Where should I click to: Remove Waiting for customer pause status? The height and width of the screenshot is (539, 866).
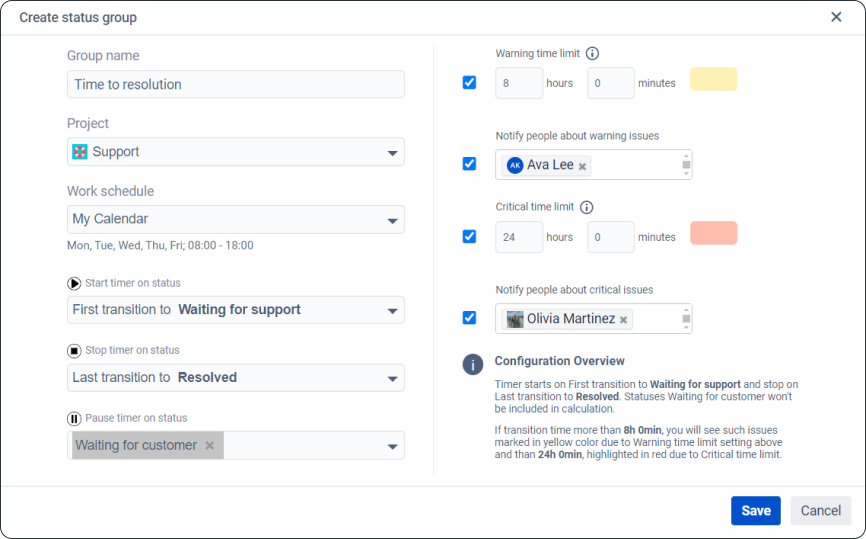click(x=209, y=445)
